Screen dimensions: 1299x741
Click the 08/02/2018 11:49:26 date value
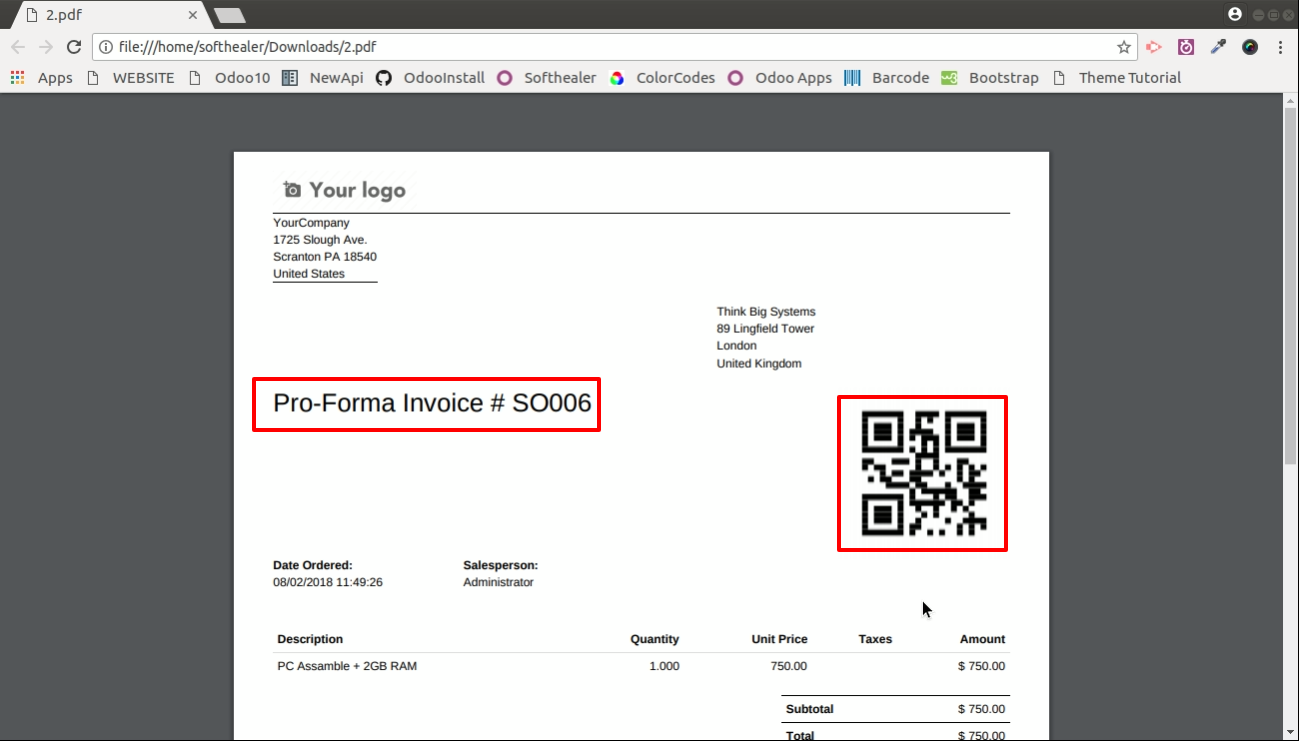click(x=328, y=582)
